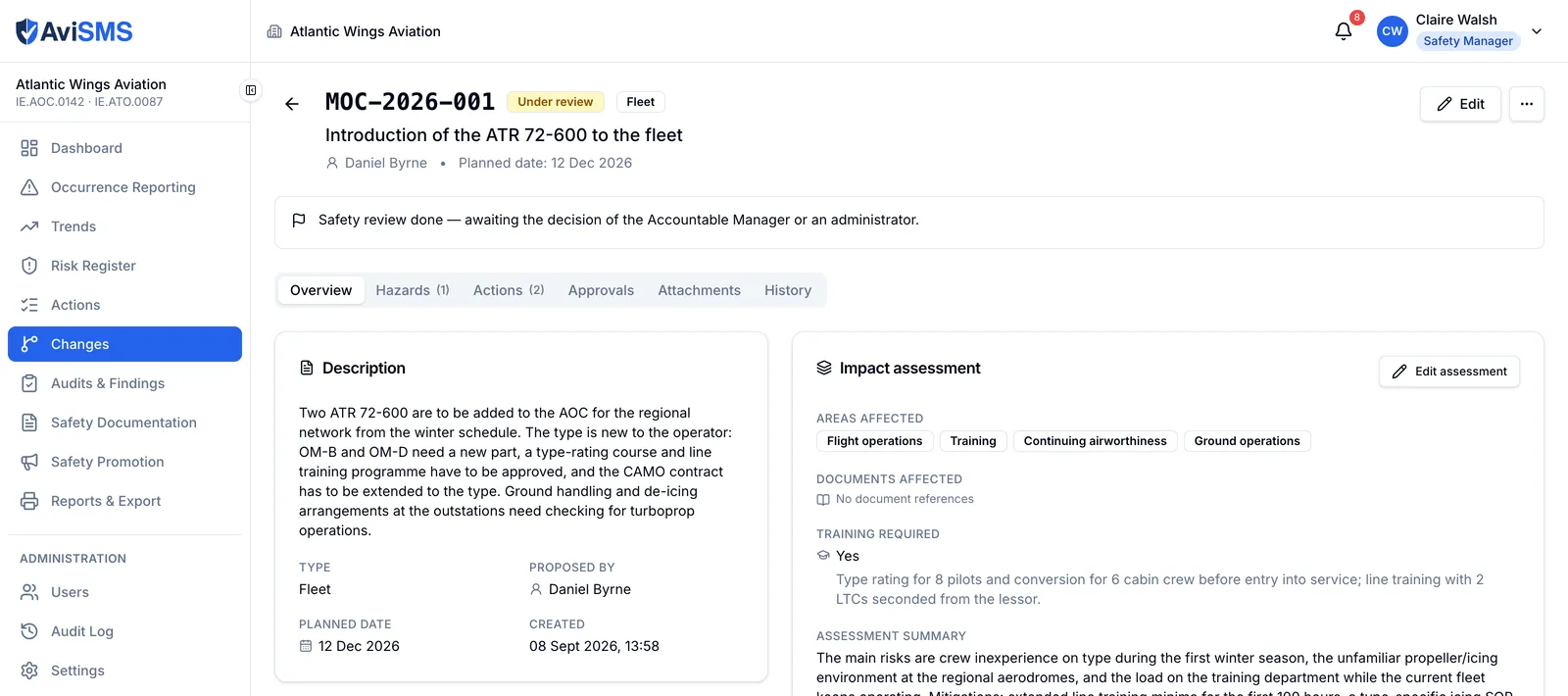Viewport: 1568px width, 696px height.
Task: Go to Safety Promotion
Action: (124, 462)
